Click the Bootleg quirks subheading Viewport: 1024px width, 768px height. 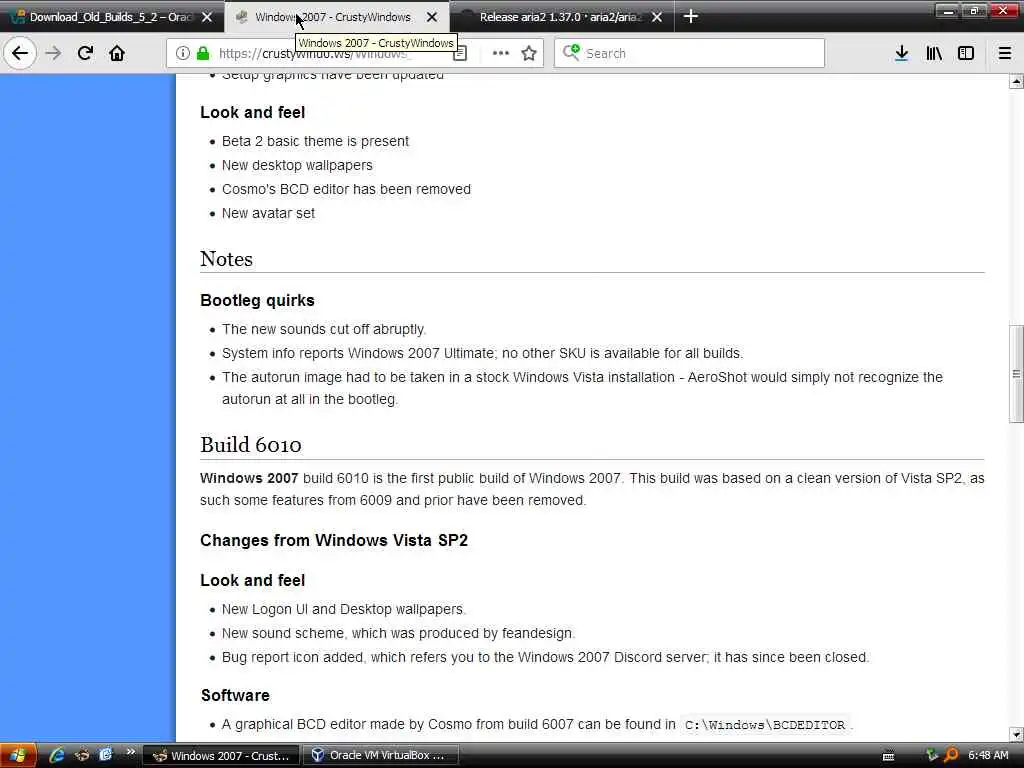257,300
